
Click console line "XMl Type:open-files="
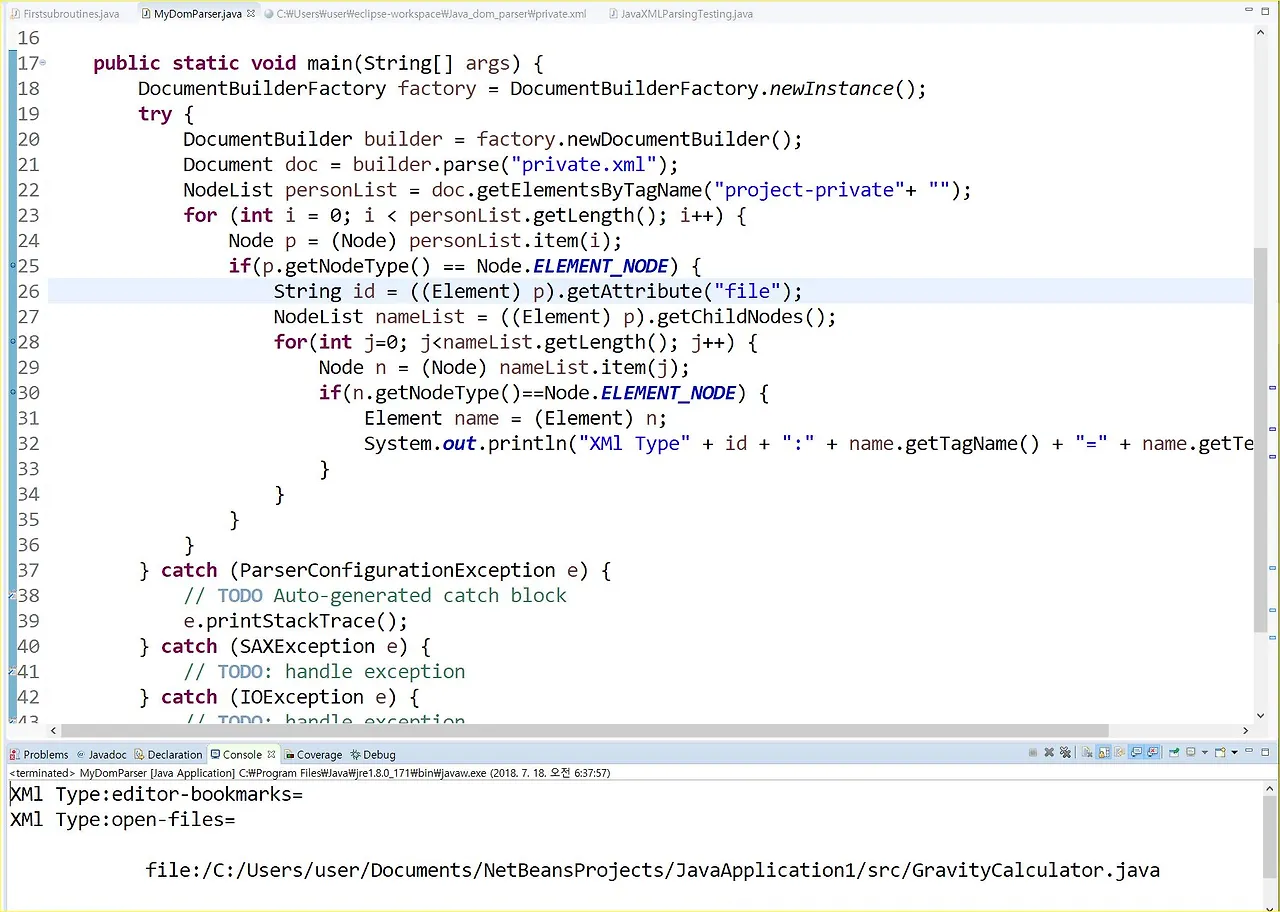coord(122,820)
